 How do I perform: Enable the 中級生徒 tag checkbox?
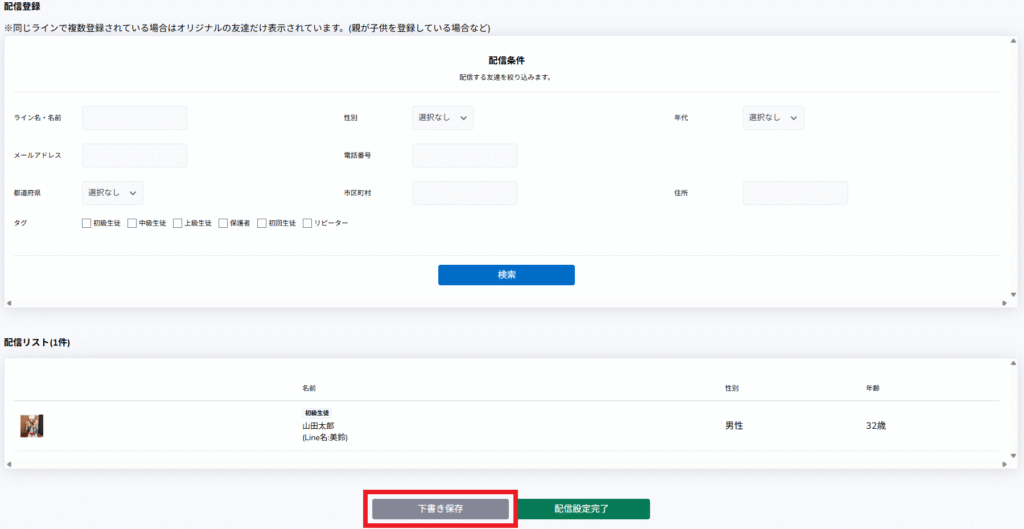[132, 223]
